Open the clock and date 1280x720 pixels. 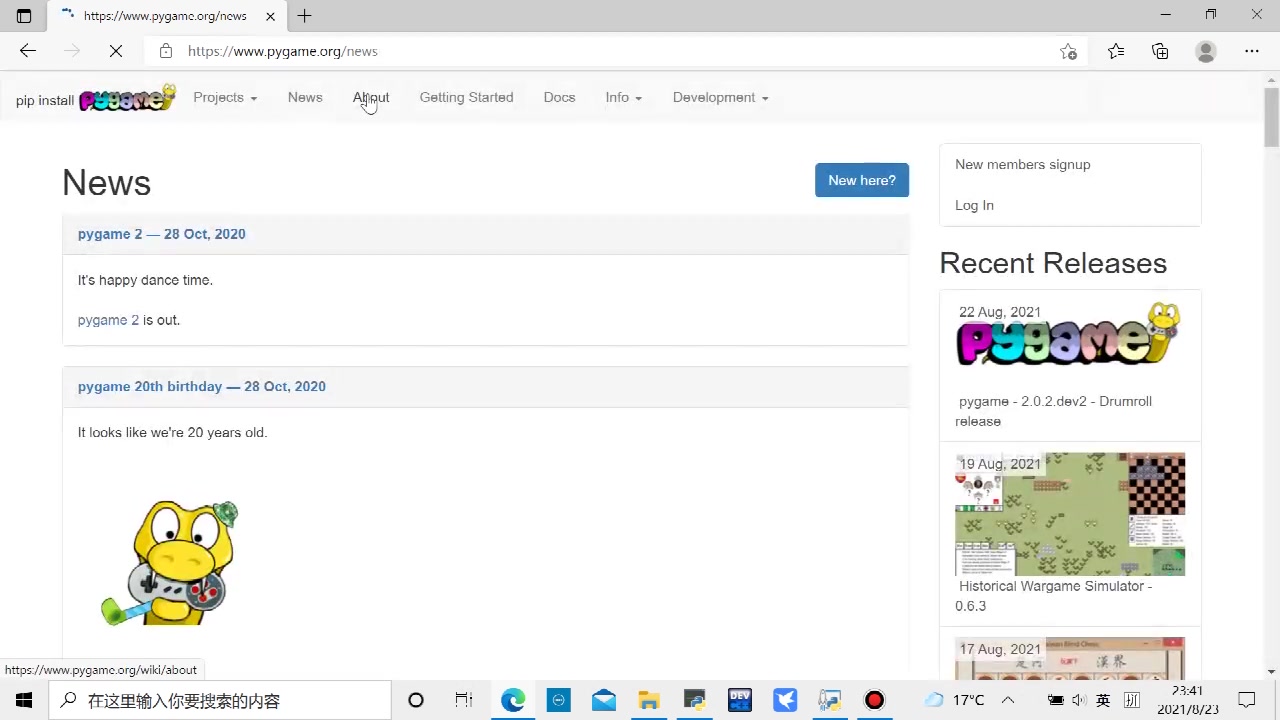coord(1187,700)
